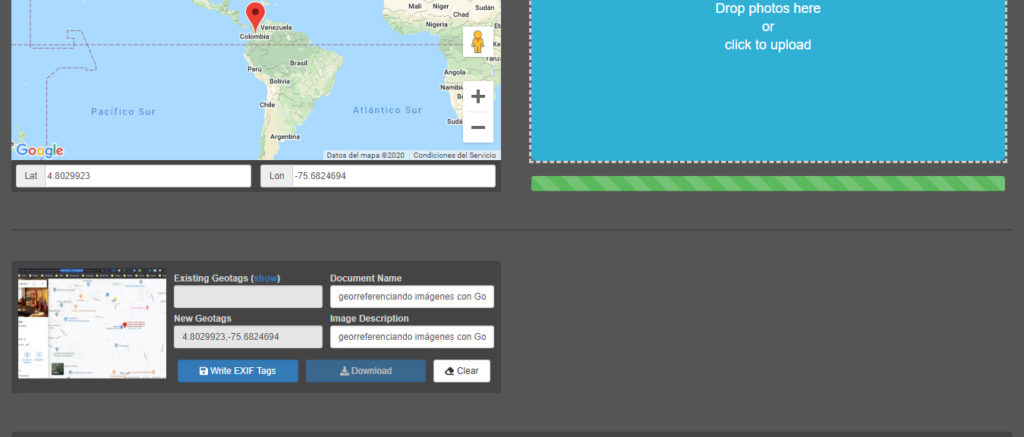Image resolution: width=1024 pixels, height=437 pixels.
Task: Click the Google logo on the map
Action: (x=39, y=151)
